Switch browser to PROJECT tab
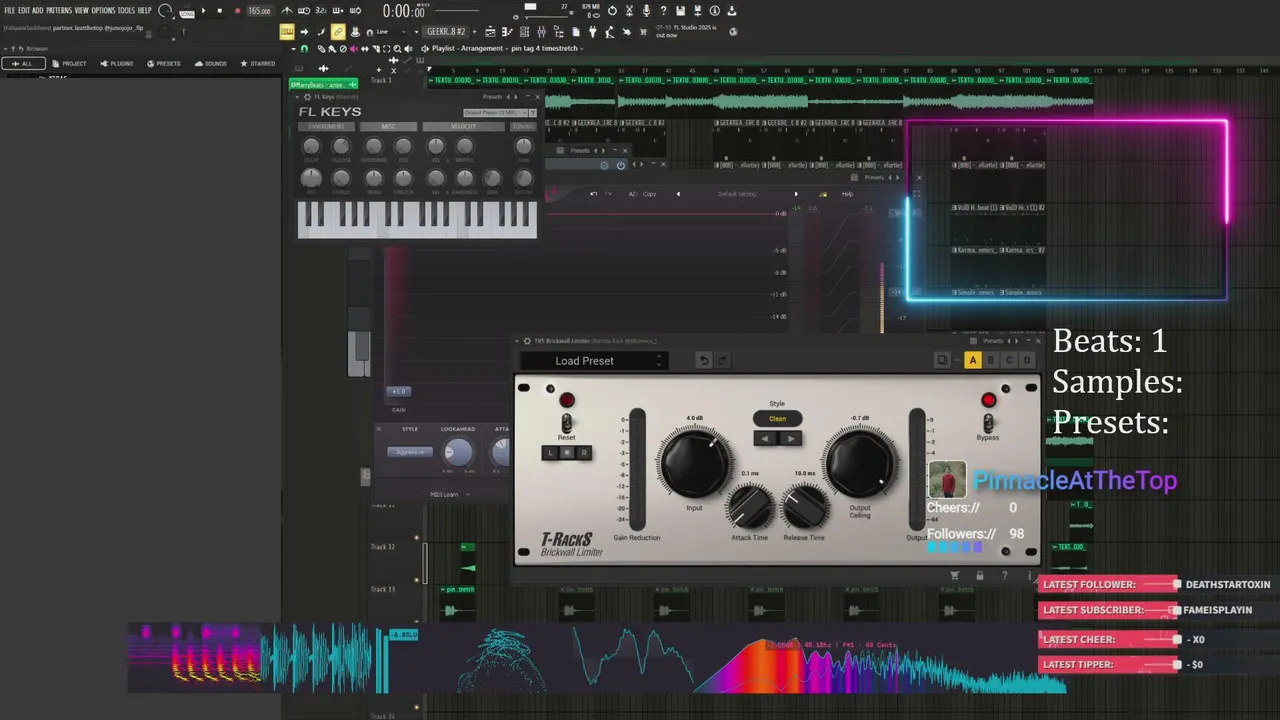 click(69, 63)
